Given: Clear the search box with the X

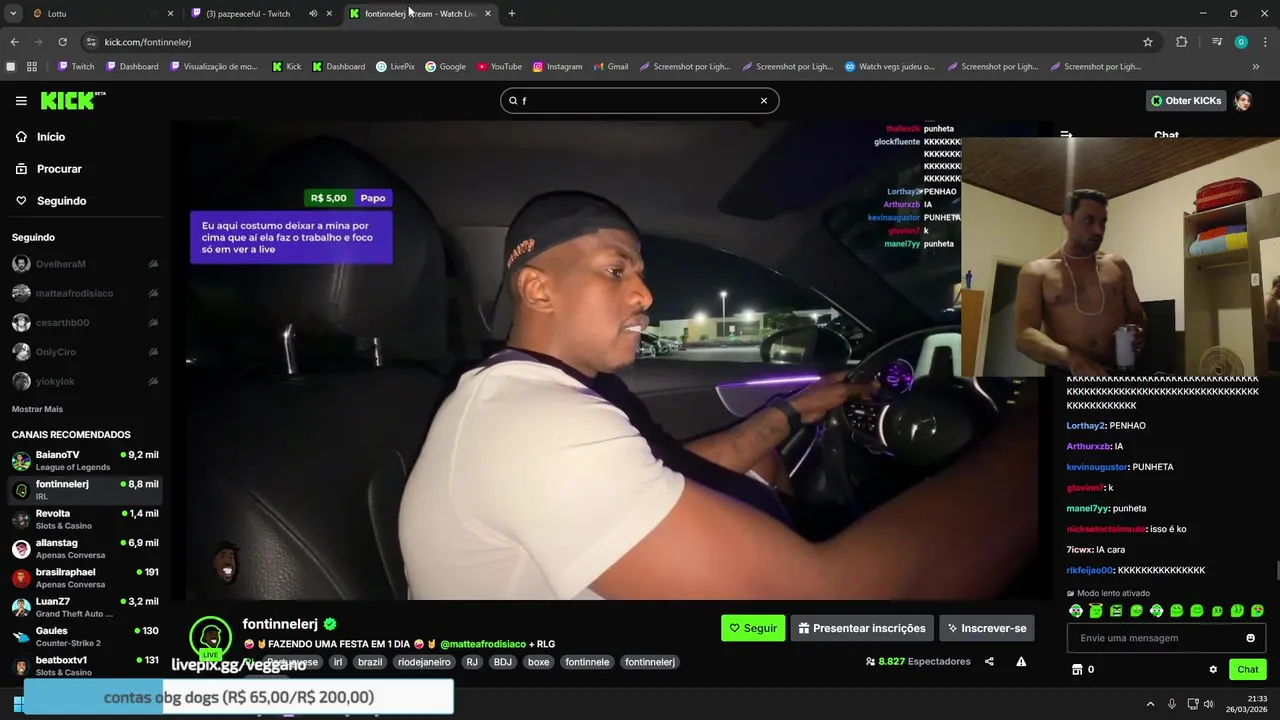Looking at the screenshot, I should click(764, 101).
